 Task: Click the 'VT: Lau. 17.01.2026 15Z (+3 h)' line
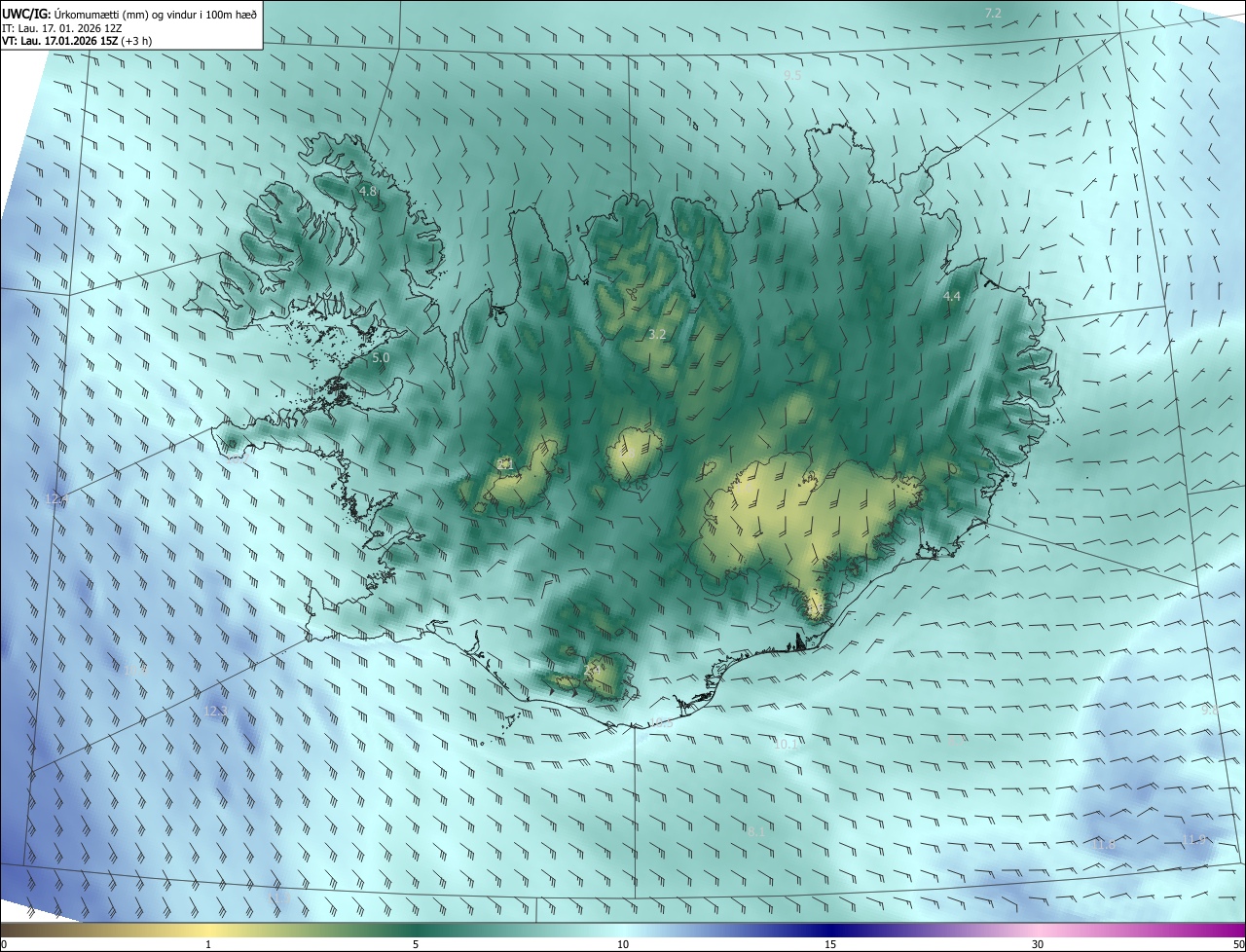(76, 42)
